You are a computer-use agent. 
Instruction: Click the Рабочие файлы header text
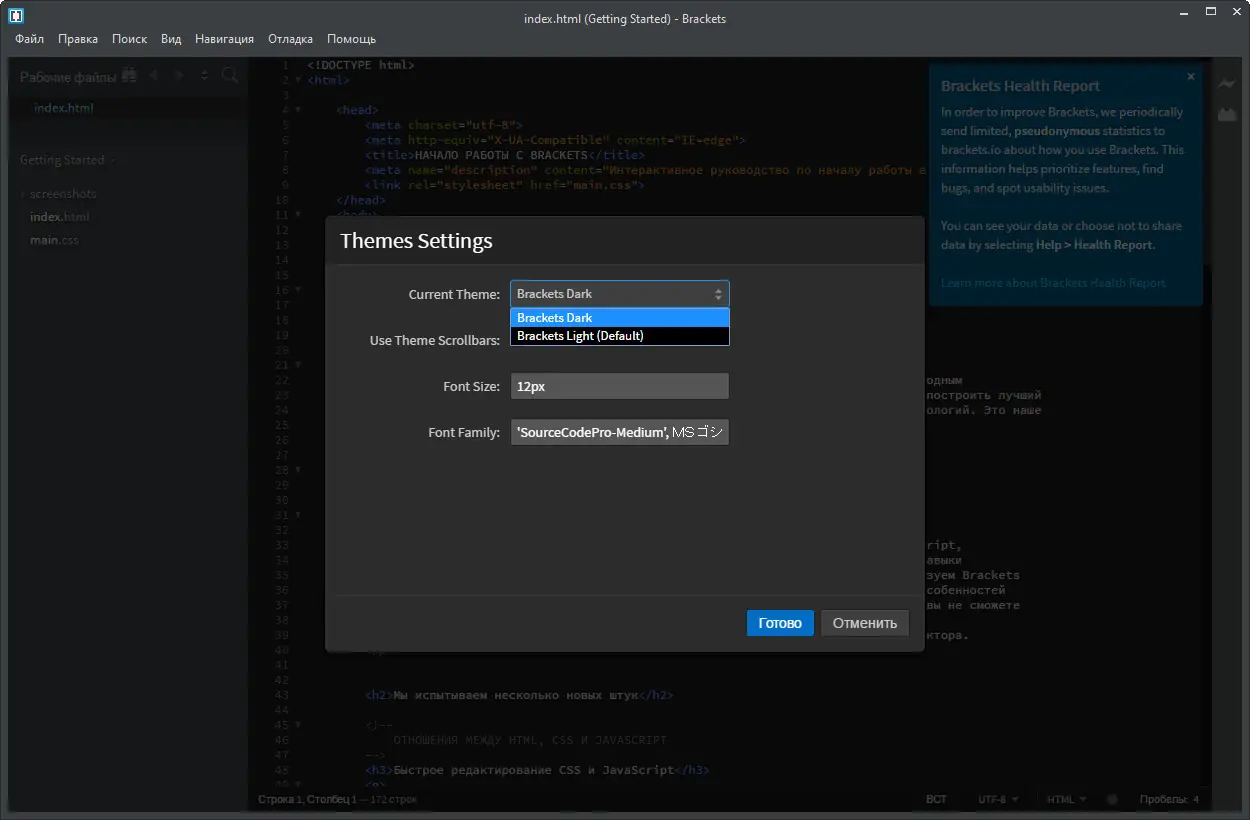pyautogui.click(x=68, y=77)
